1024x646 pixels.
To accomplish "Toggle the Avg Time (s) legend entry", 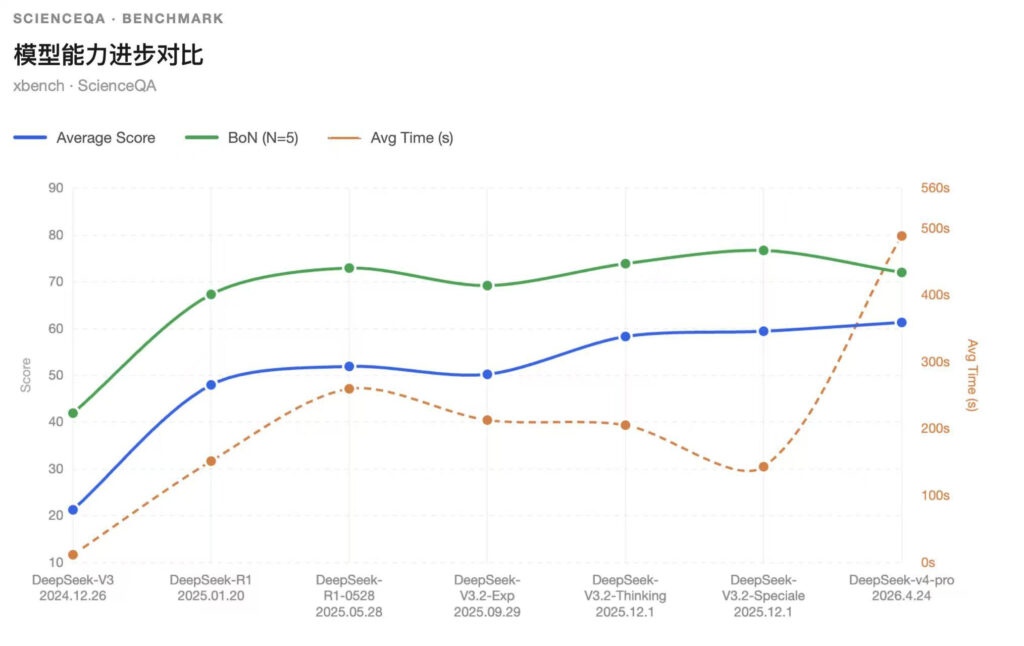I will tap(411, 138).
